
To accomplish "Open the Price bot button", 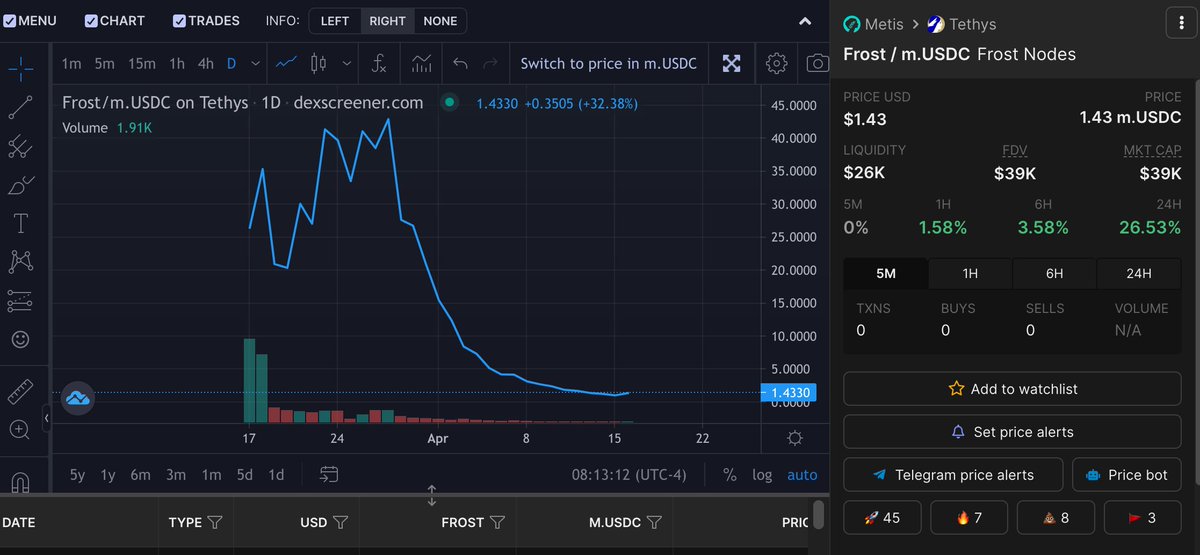I will coord(1127,475).
